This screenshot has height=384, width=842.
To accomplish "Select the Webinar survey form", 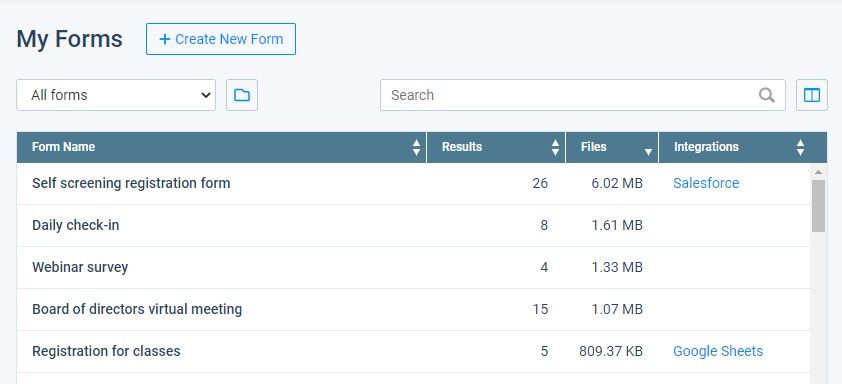I will 80,267.
